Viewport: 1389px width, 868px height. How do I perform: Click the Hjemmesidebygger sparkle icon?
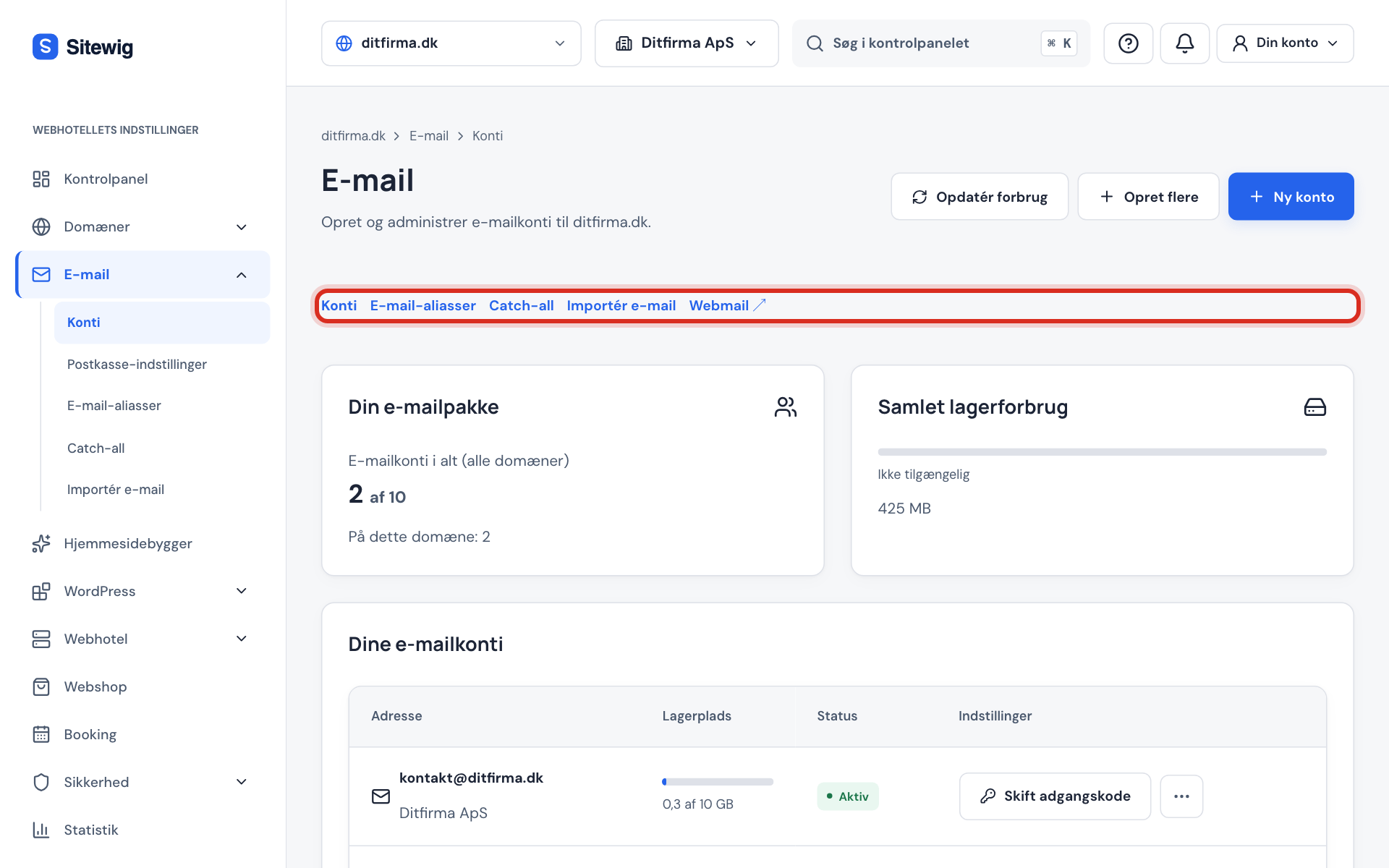click(41, 543)
